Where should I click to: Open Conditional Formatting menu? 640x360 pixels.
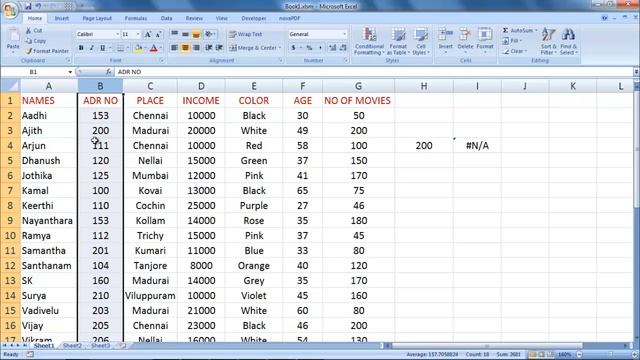point(369,41)
